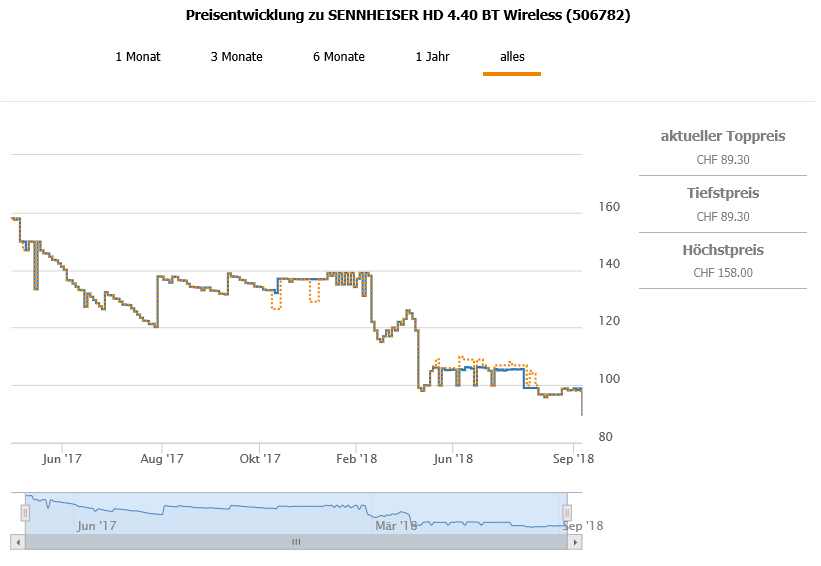Choose the 1 Jahr range tab

432,57
